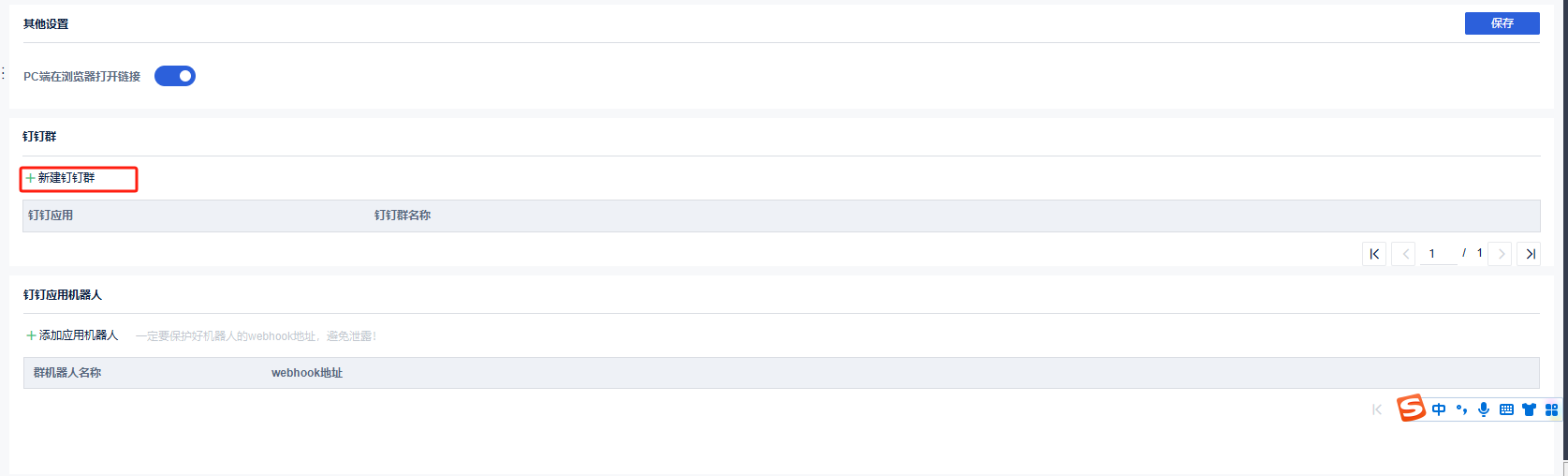
Task: Open Sogou soft keyboard icon
Action: (x=1506, y=409)
